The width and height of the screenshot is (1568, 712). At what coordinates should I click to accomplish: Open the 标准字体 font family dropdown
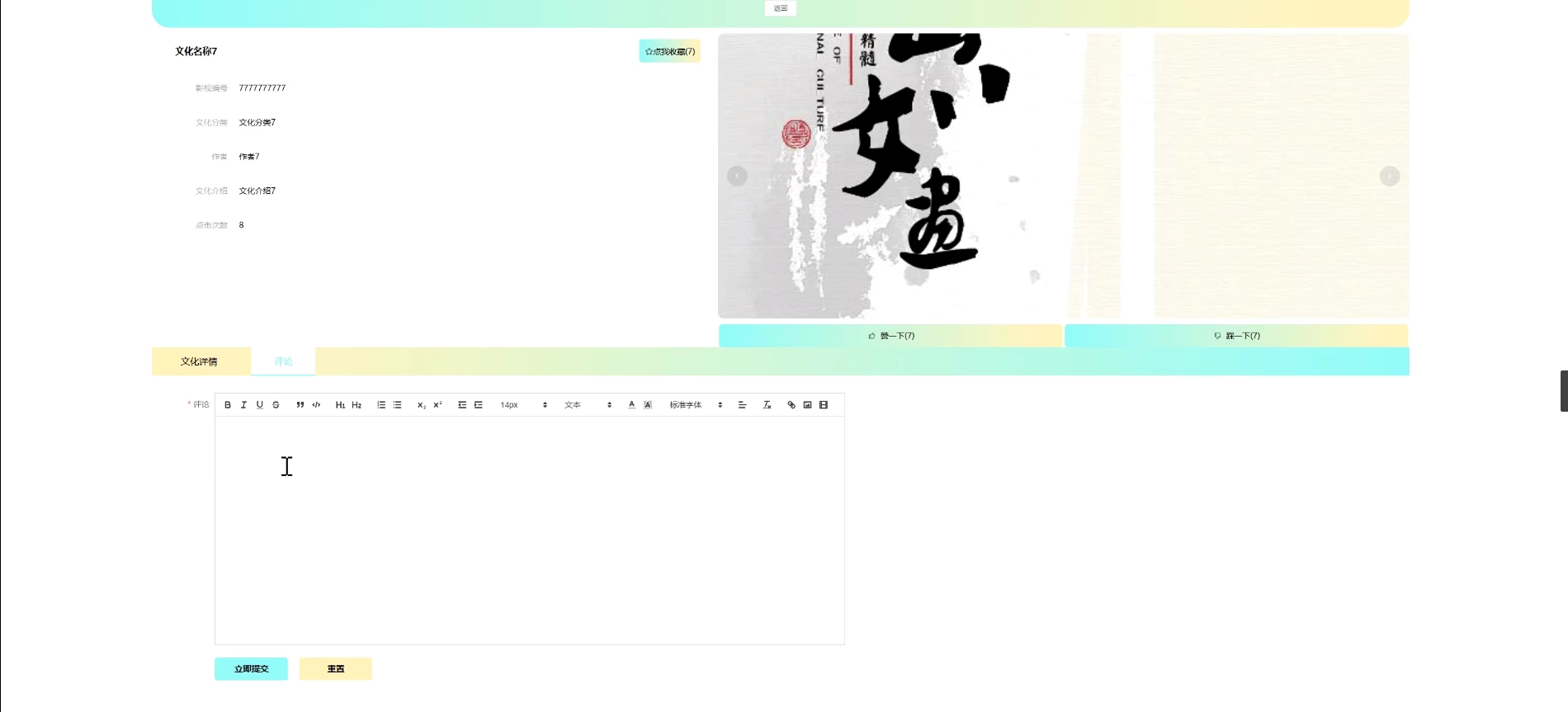(696, 405)
